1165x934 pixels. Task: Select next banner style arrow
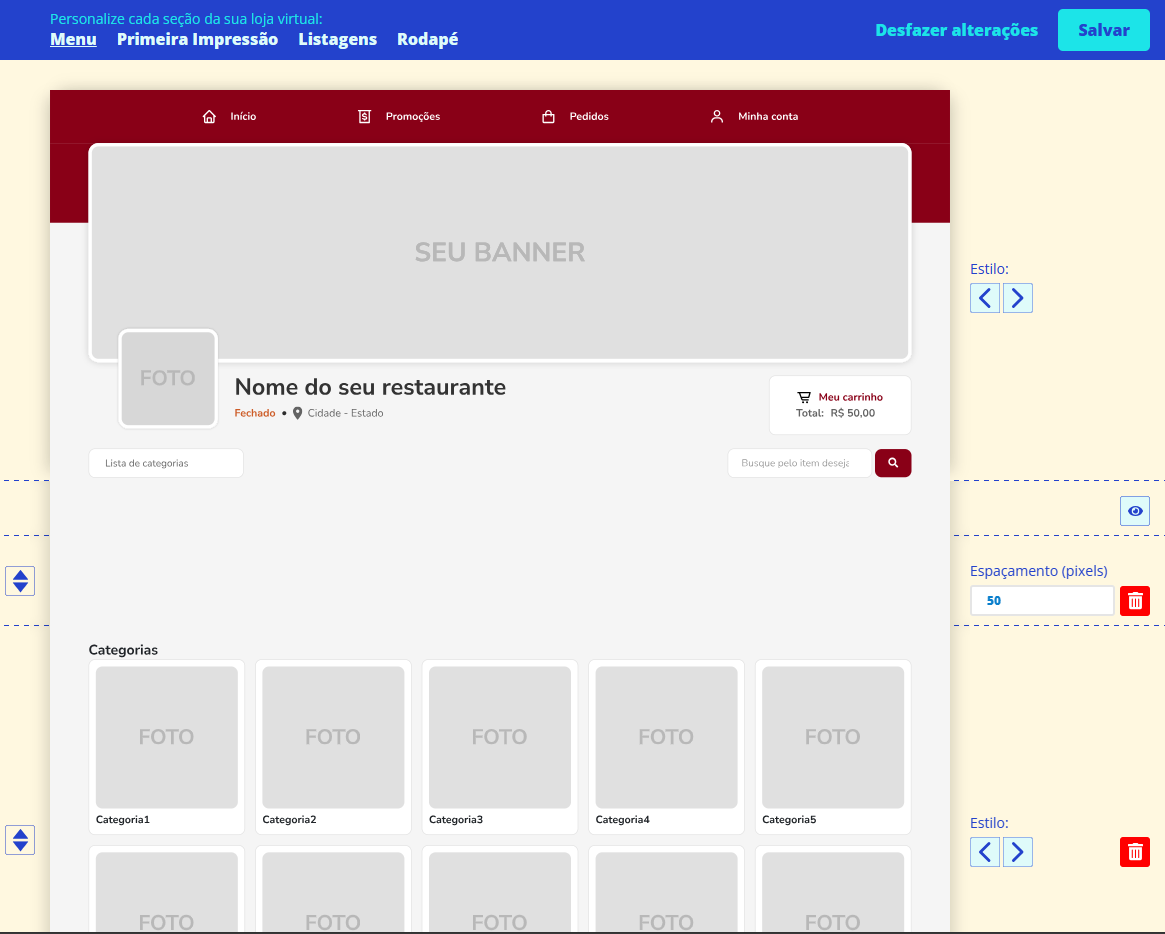pyautogui.click(x=1018, y=298)
